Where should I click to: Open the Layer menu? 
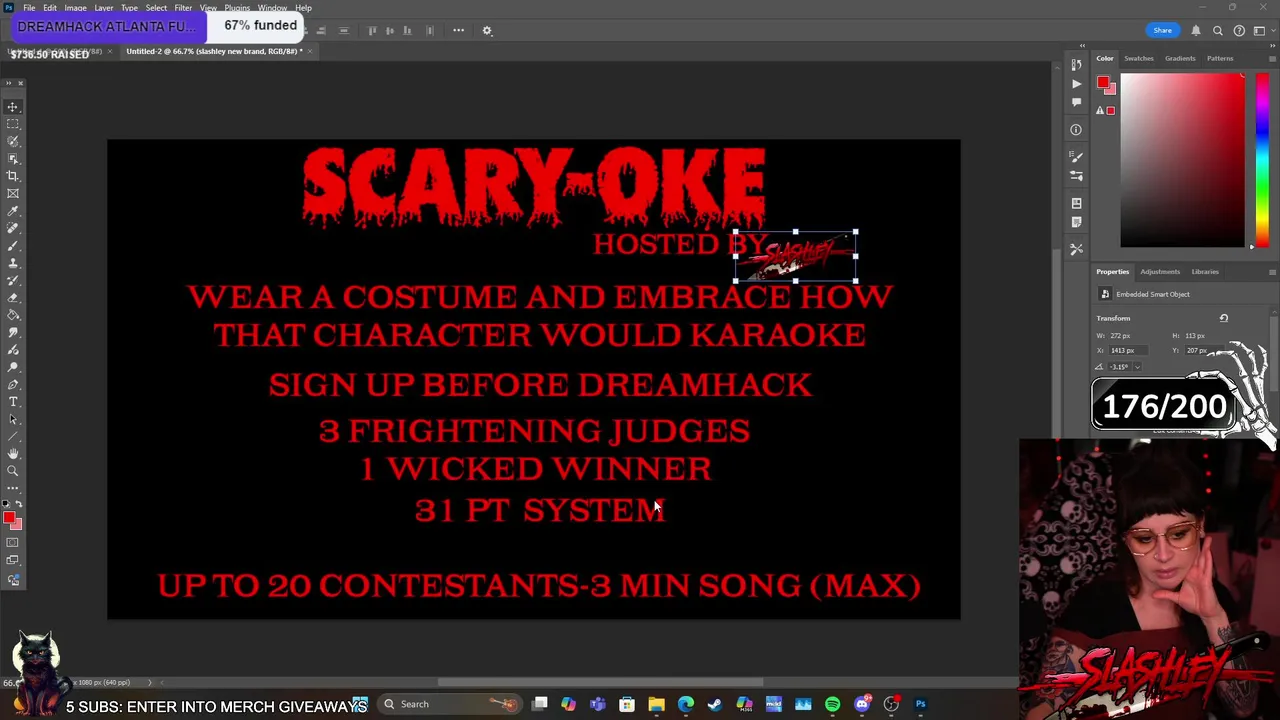coord(103,8)
